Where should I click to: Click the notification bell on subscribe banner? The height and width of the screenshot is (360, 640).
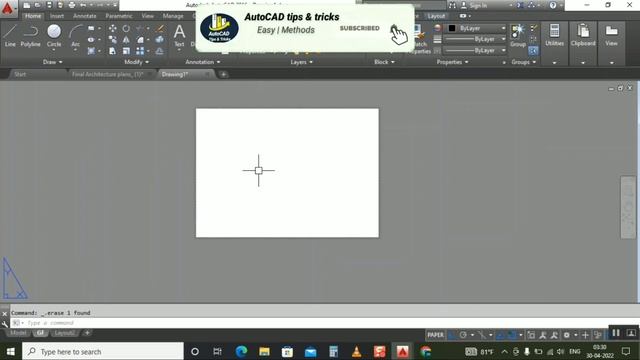tap(394, 28)
